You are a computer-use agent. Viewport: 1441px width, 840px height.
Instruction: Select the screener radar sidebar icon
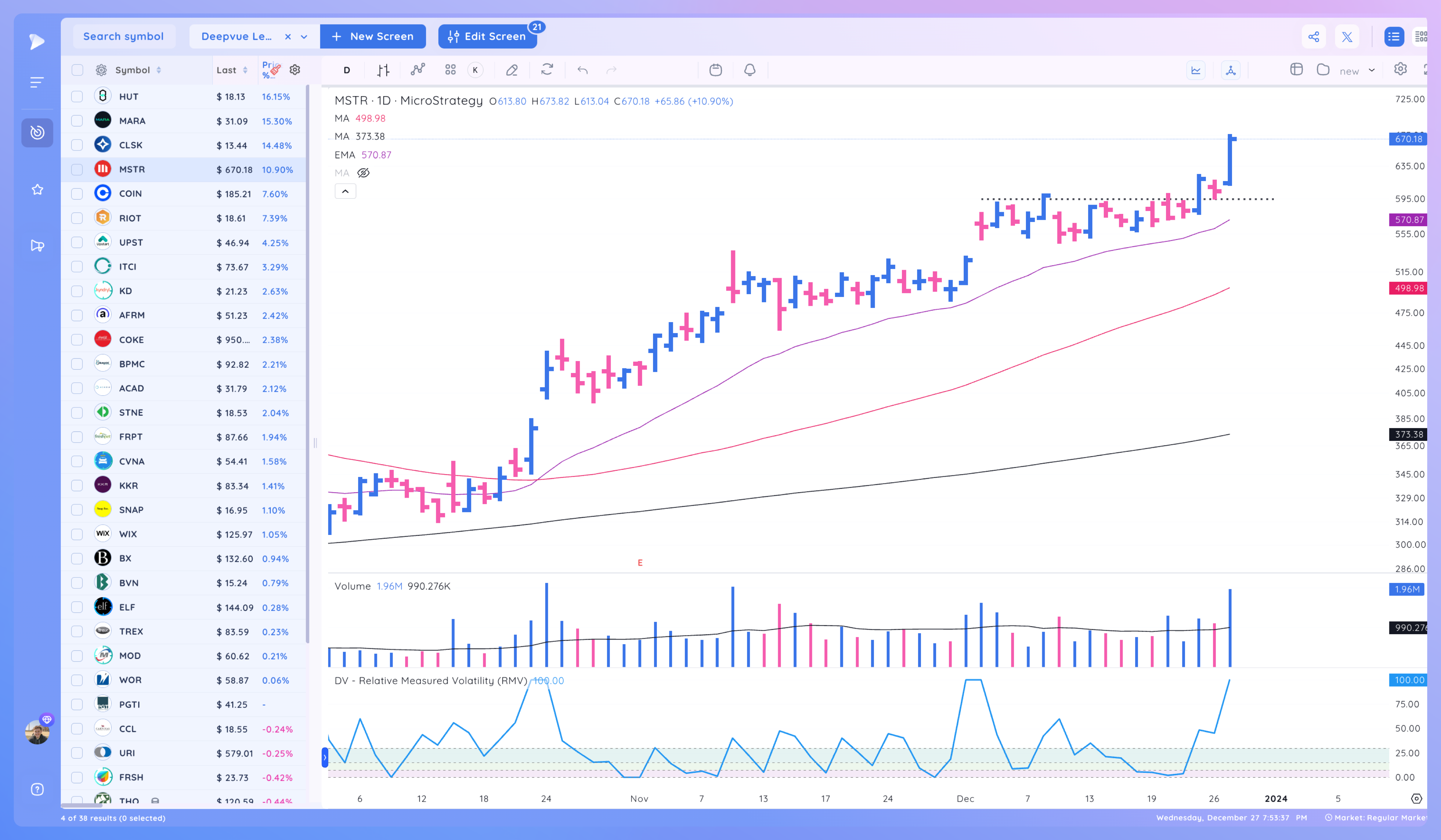(x=37, y=133)
